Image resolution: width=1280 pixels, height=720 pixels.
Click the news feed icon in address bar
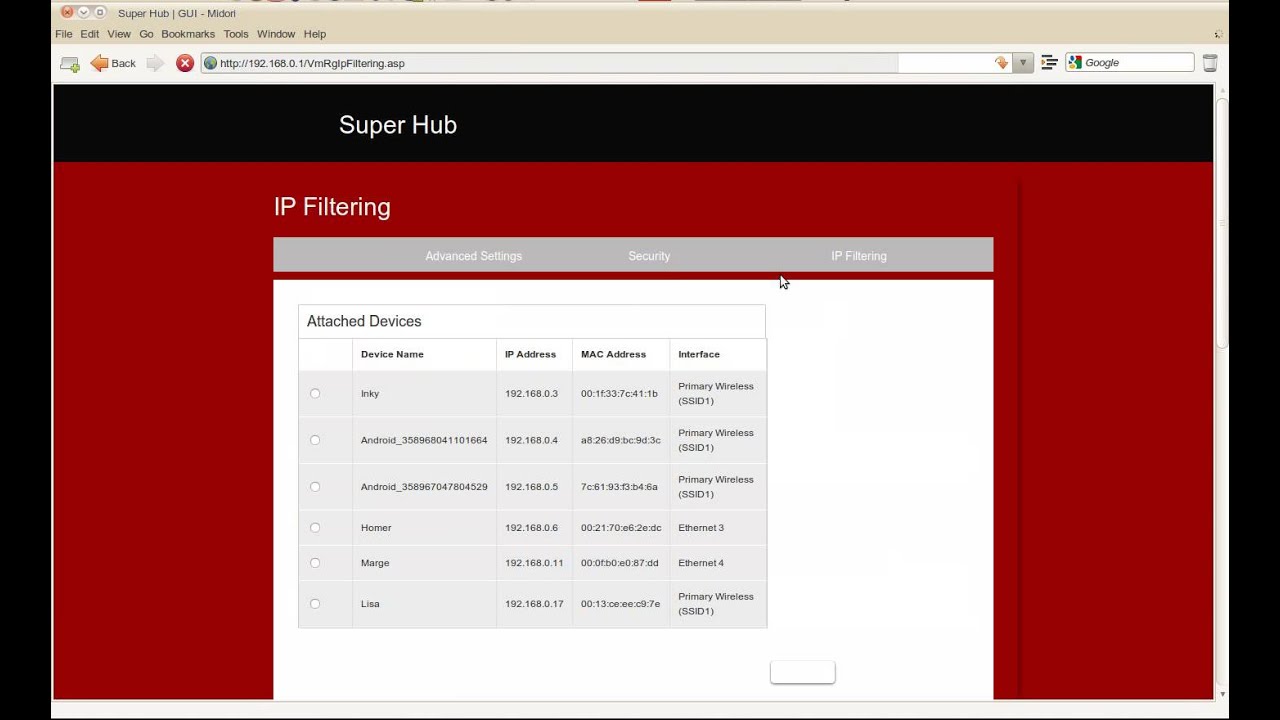pos(1001,63)
